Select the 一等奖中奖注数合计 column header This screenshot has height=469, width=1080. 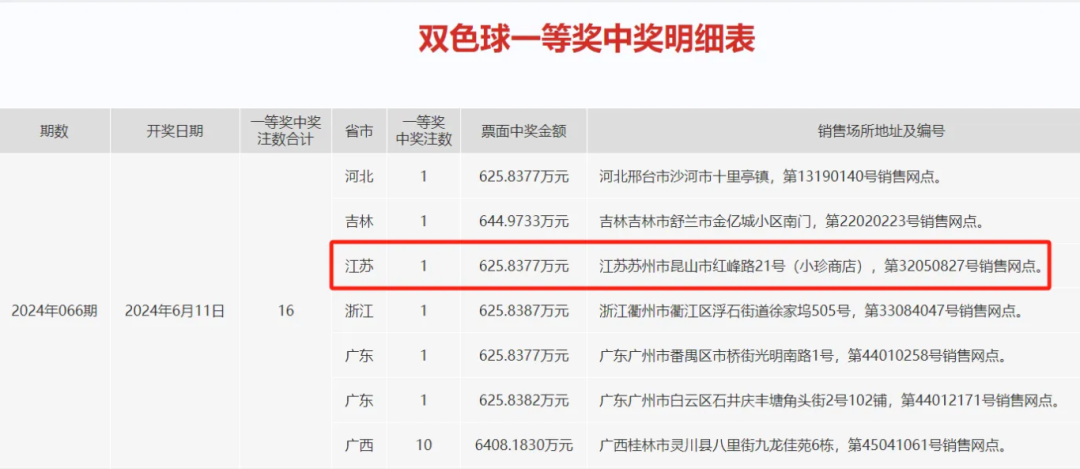(x=286, y=131)
